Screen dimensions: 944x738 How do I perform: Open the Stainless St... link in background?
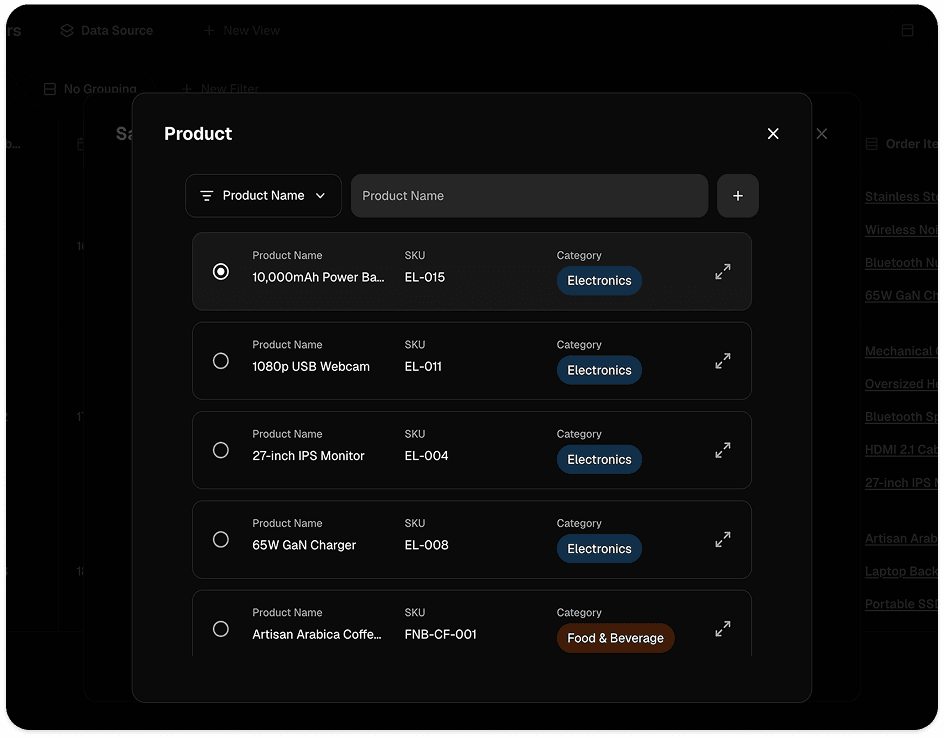tap(901, 197)
